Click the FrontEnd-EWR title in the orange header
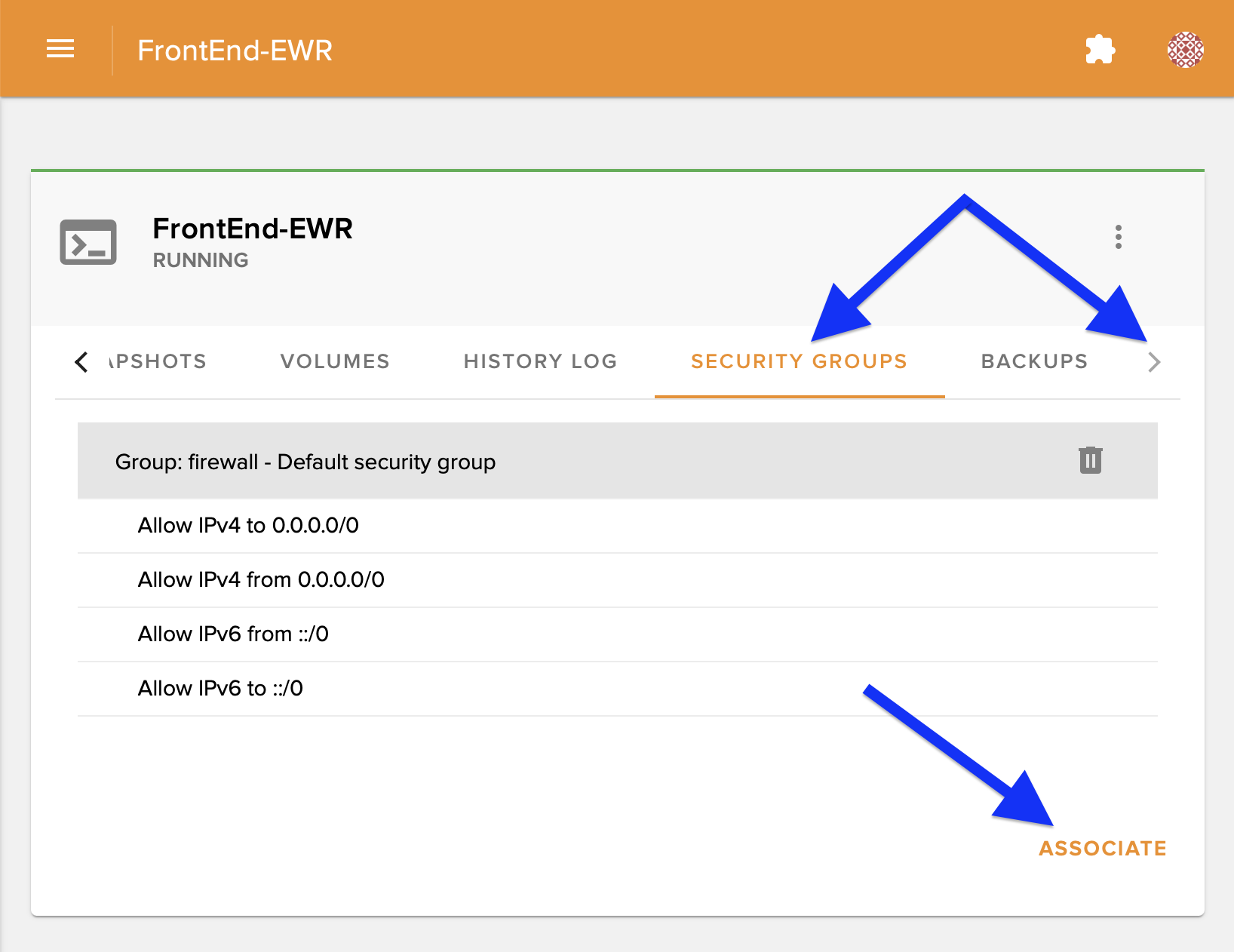The height and width of the screenshot is (952, 1234). tap(235, 51)
